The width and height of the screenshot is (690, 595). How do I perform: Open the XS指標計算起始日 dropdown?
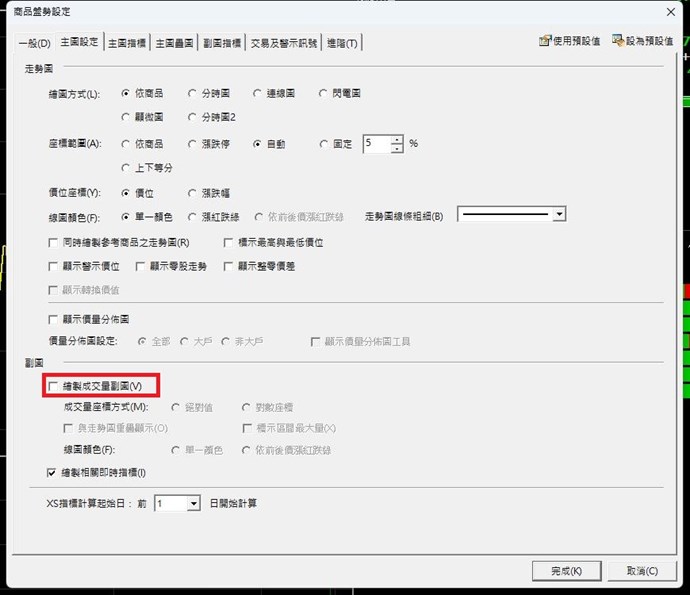193,503
